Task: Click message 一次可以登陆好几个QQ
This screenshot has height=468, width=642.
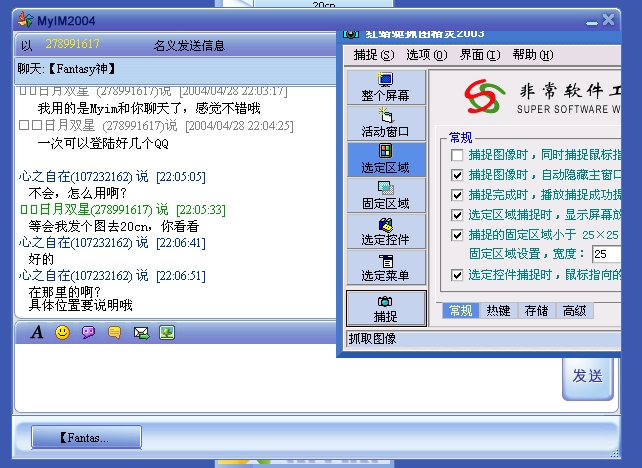Action: 103,143
